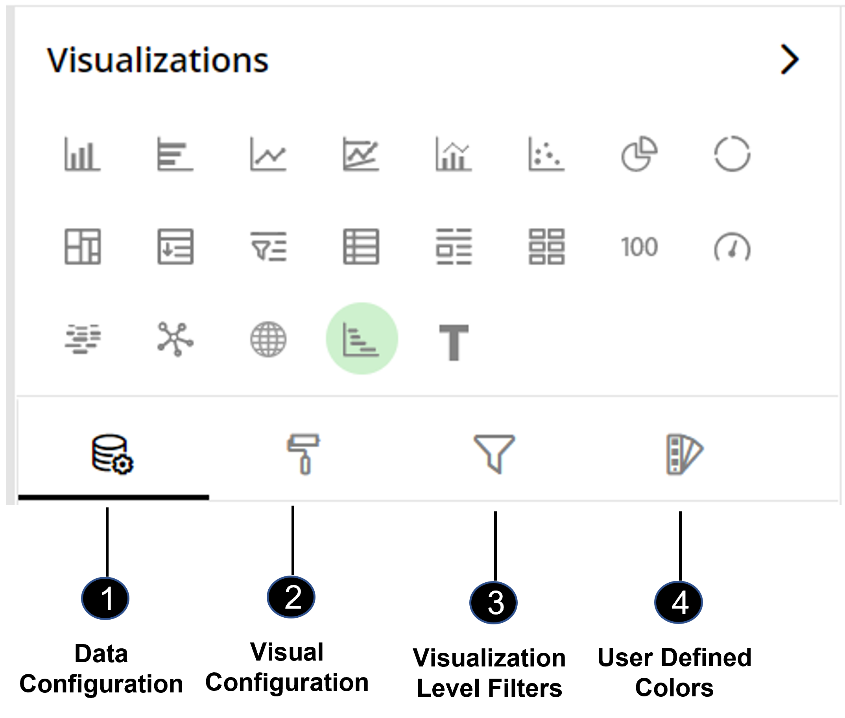Viewport: 845px width, 718px height.
Task: Open Visualization Level Filters funnel tab
Action: click(494, 454)
